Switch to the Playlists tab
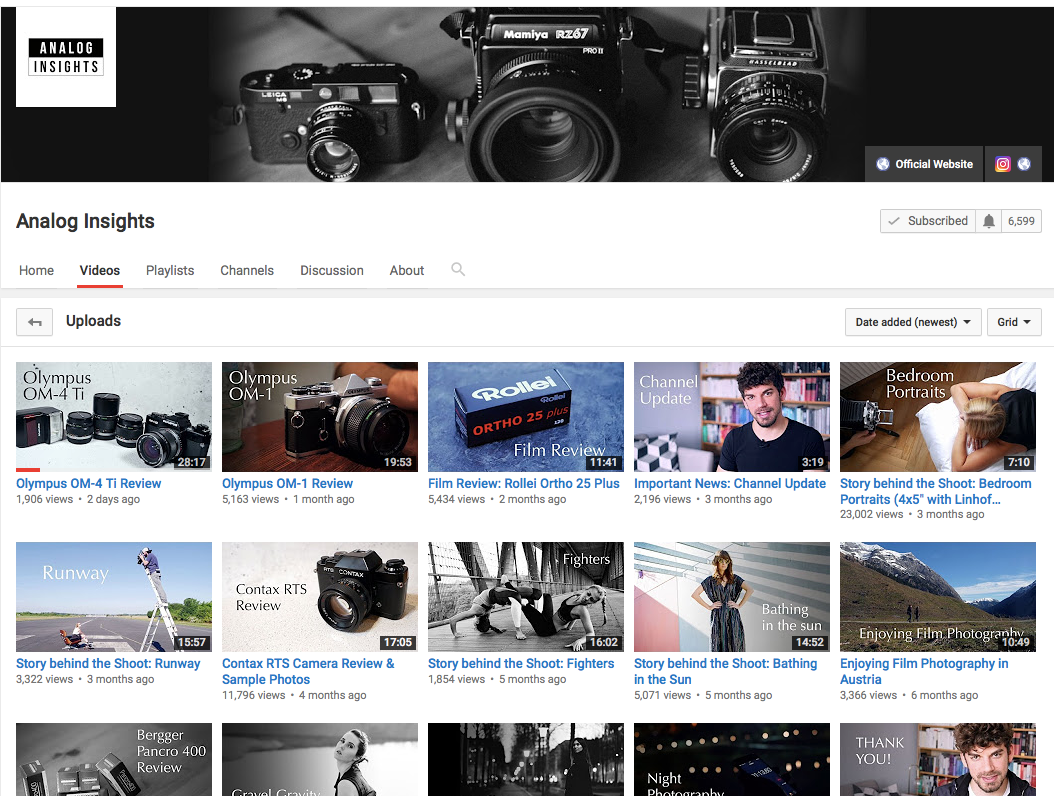This screenshot has height=796, width=1054. 170,270
